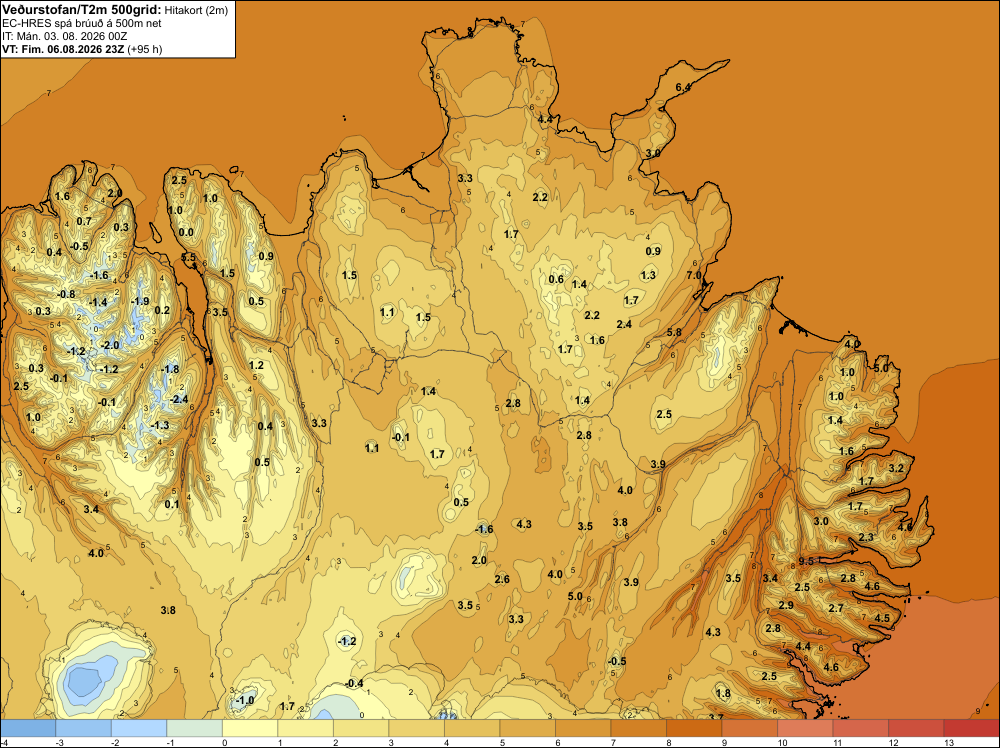Click the temperature value '2.7'

coord(836,608)
